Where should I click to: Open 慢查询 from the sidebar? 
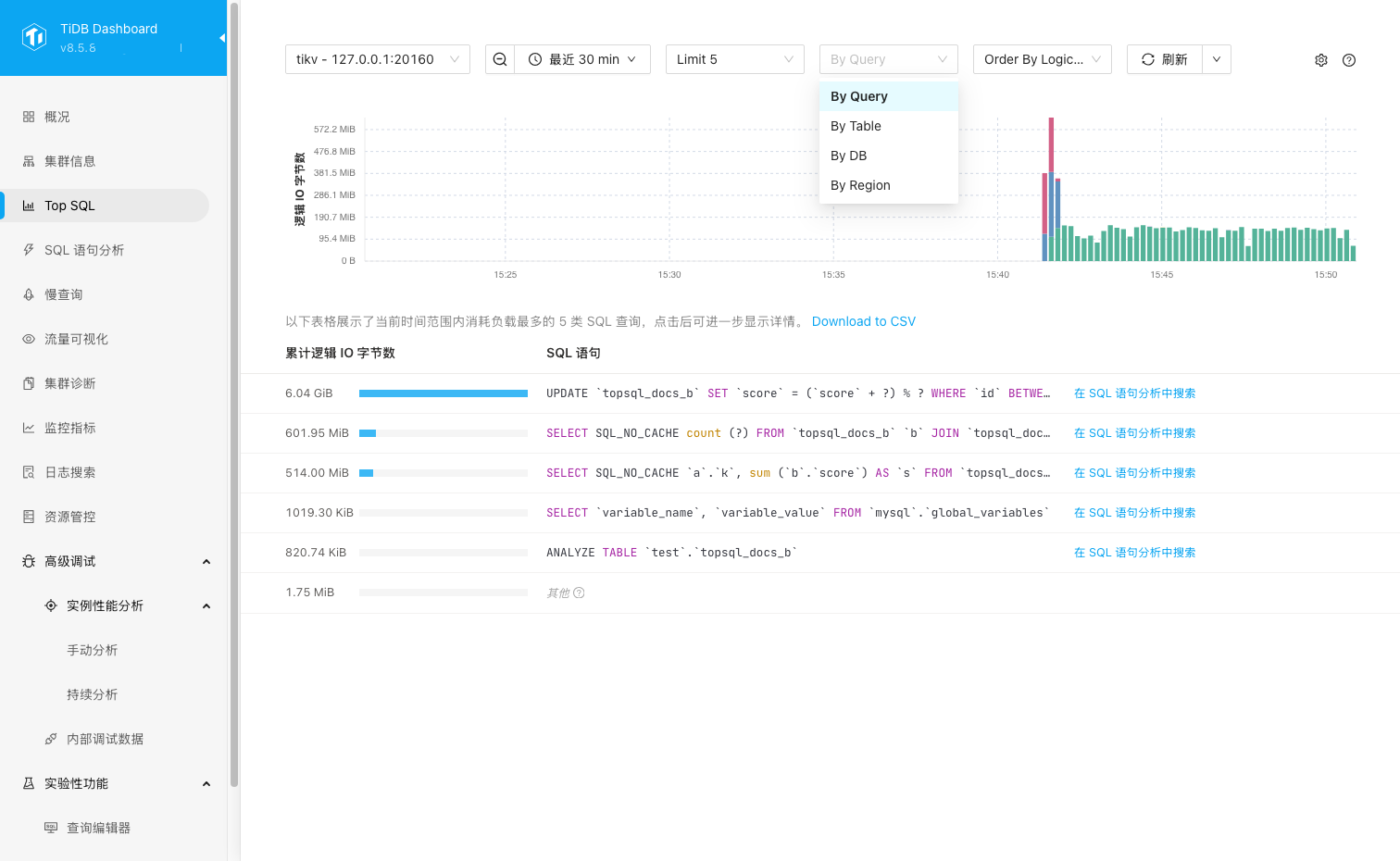click(64, 294)
